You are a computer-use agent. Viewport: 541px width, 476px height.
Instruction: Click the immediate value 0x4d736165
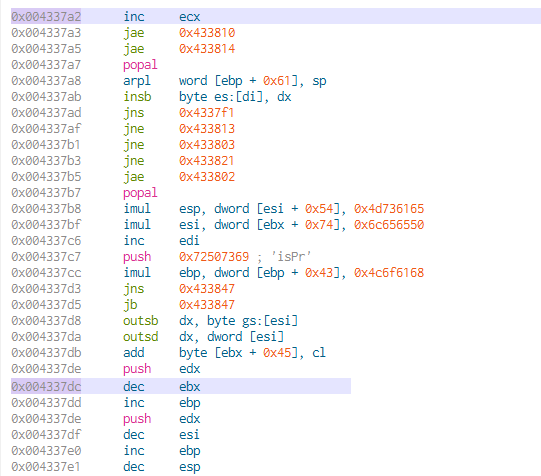(389, 209)
